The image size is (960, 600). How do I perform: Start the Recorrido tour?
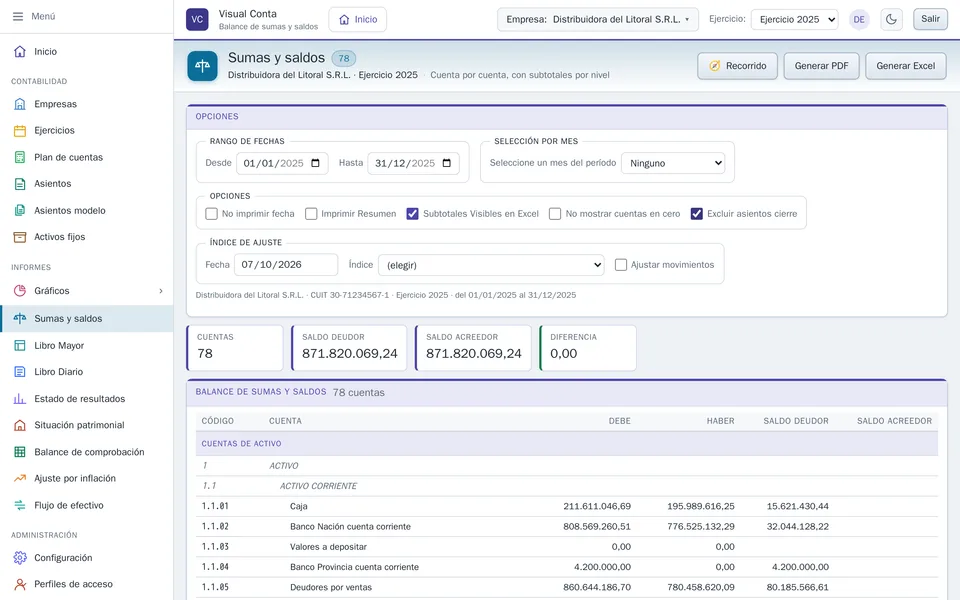[737, 66]
